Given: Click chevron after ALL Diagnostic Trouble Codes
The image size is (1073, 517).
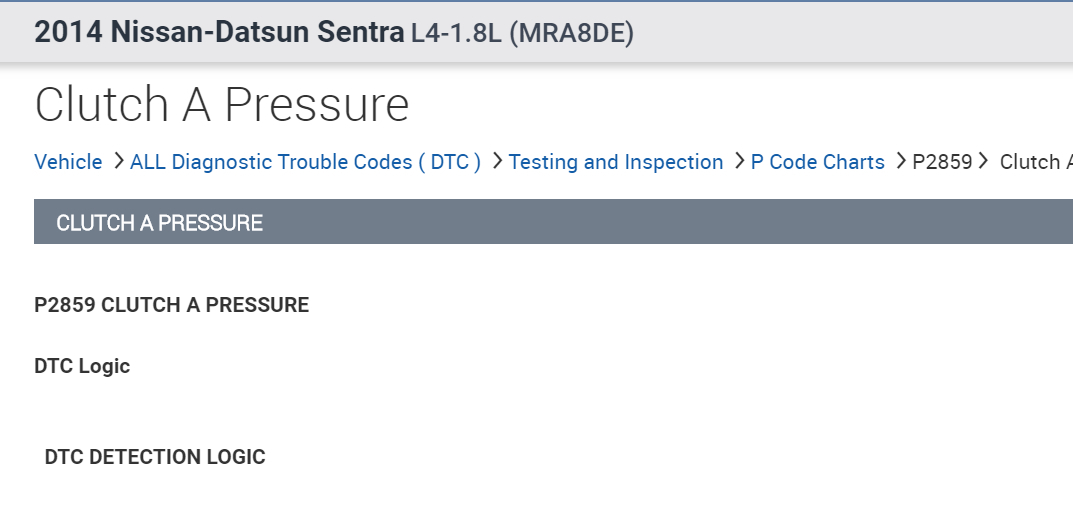Looking at the screenshot, I should tap(497, 161).
